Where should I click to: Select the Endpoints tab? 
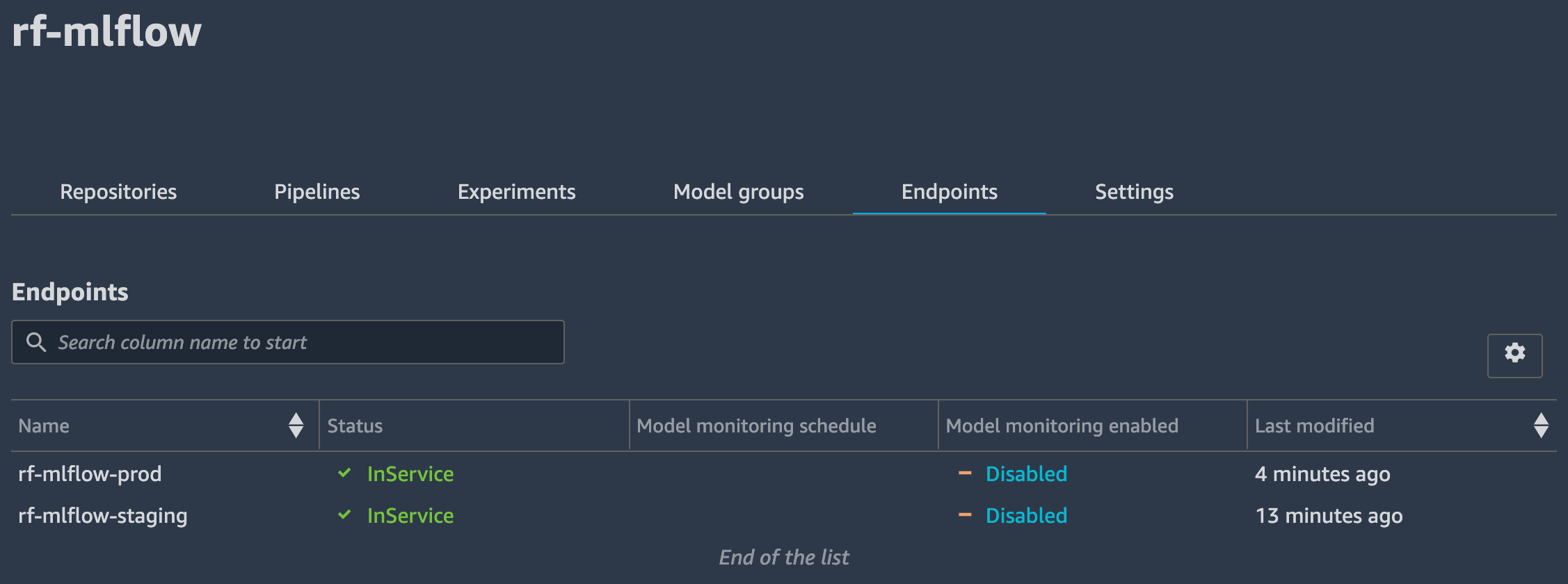[949, 192]
